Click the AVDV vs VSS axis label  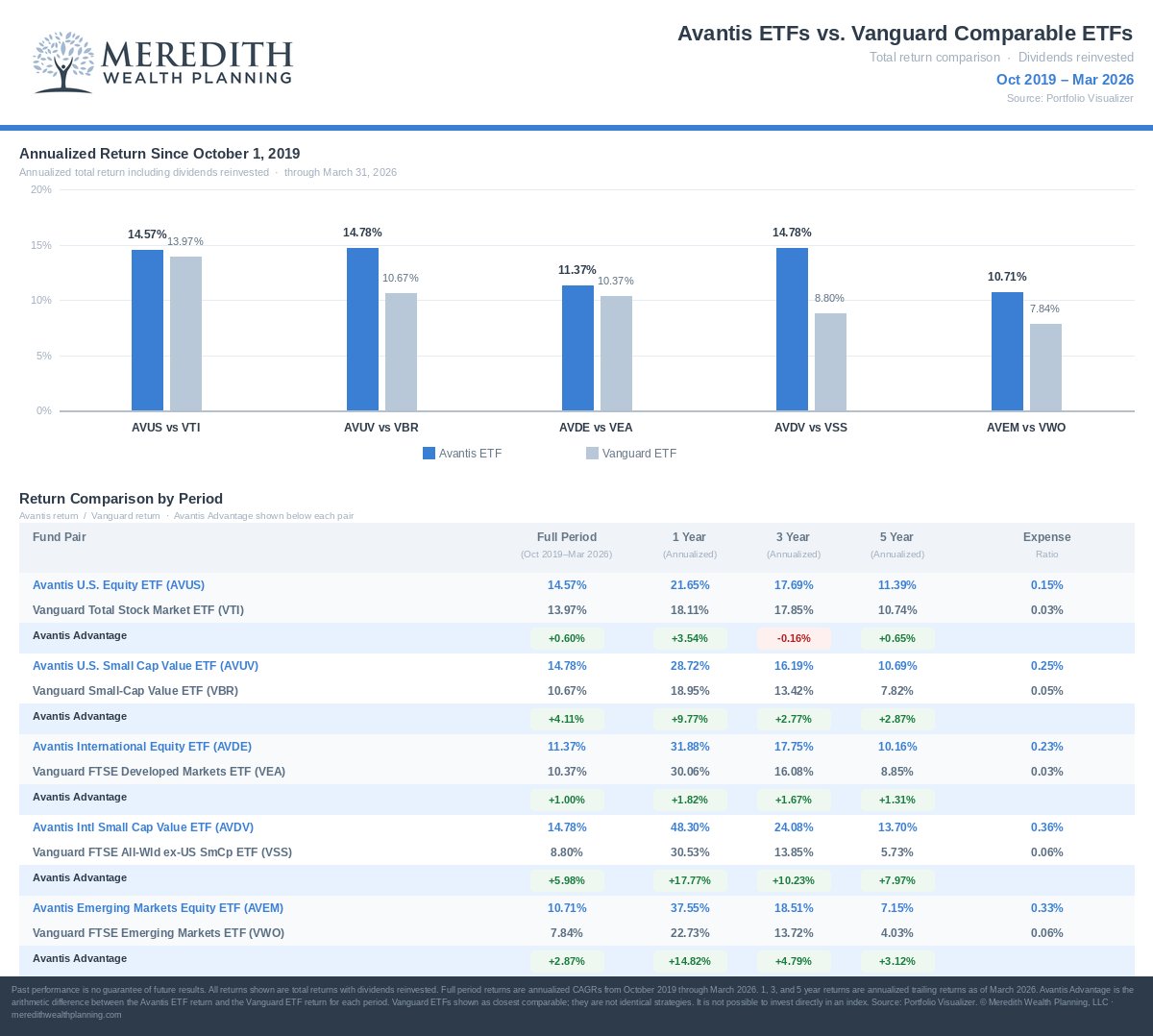(x=811, y=428)
